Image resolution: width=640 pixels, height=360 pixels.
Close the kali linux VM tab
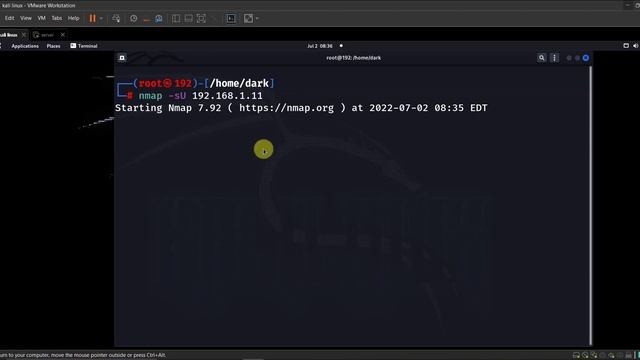[24, 35]
